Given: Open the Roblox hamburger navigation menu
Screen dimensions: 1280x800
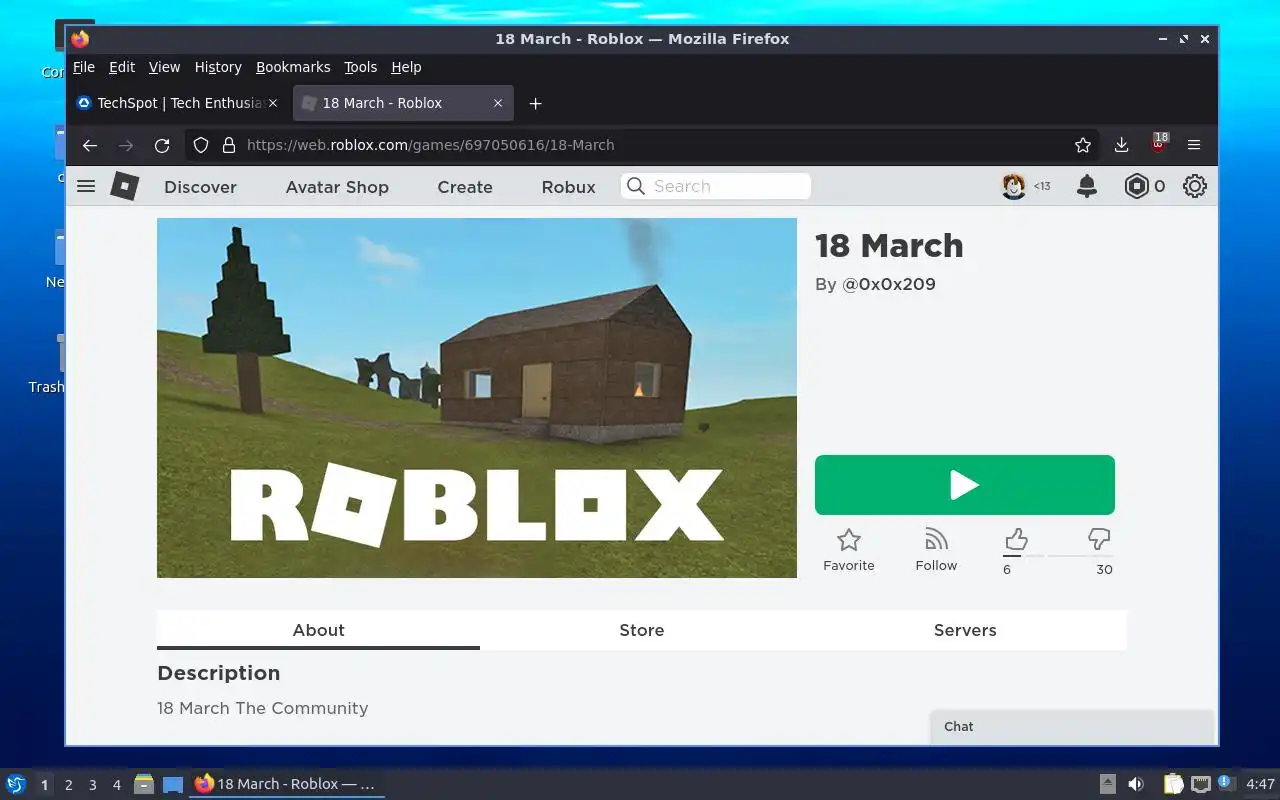Looking at the screenshot, I should pos(86,186).
